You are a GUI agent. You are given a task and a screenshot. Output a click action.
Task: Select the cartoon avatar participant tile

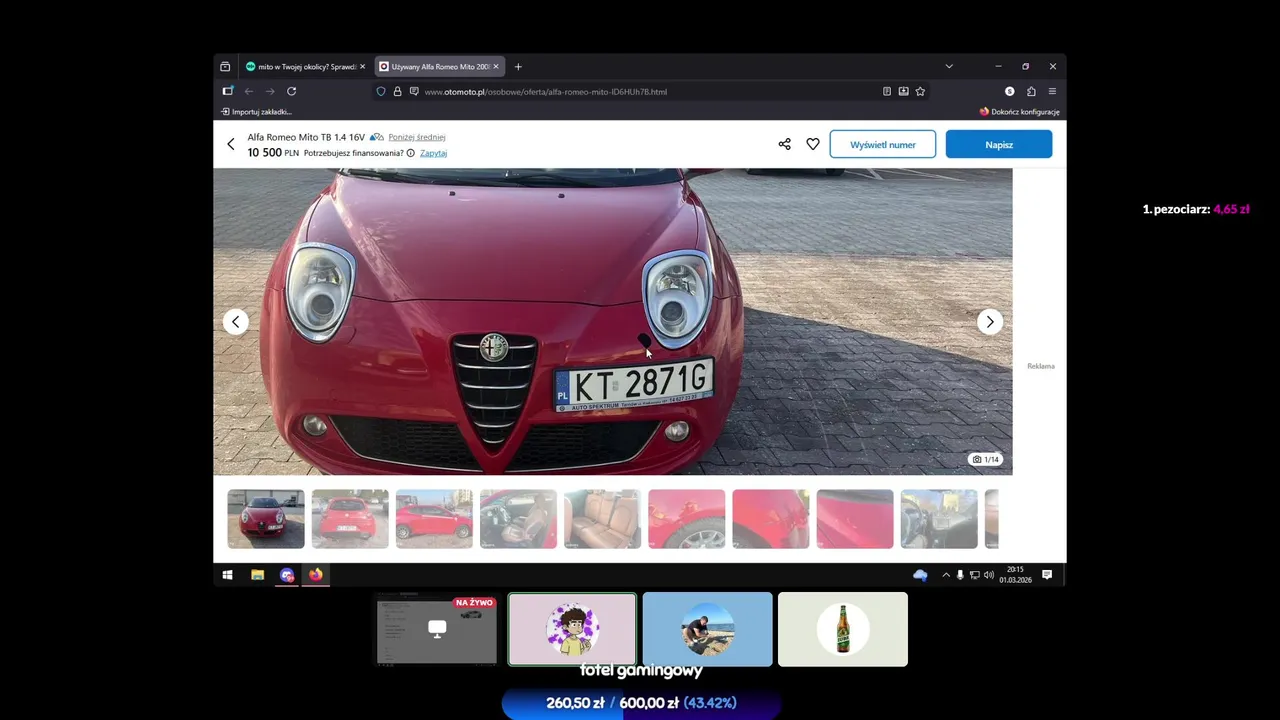pos(572,629)
